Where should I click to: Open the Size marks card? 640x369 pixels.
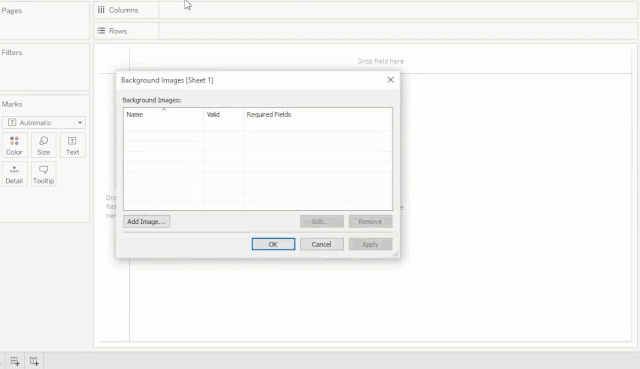pos(43,145)
